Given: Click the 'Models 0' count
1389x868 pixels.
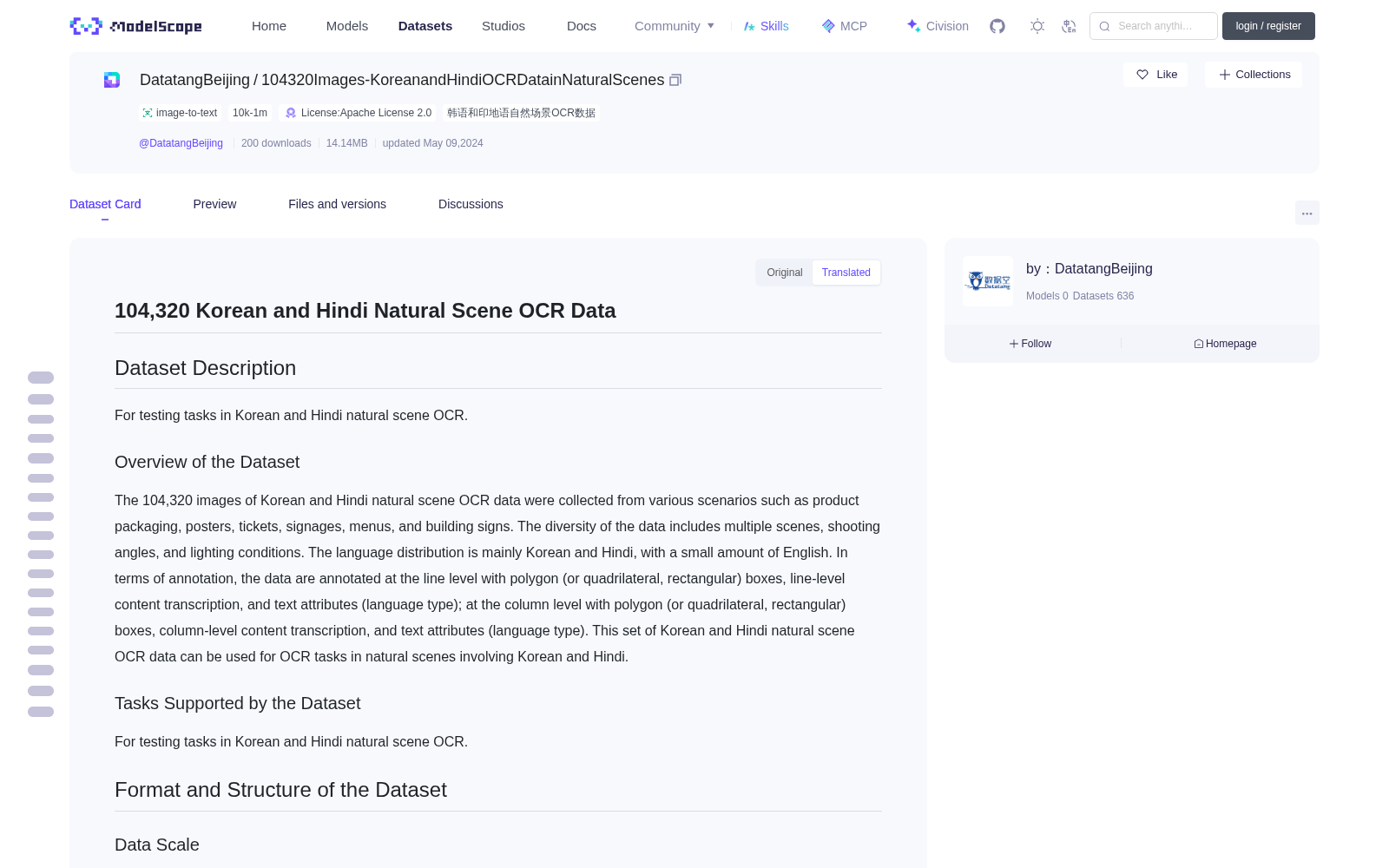Looking at the screenshot, I should click(x=1047, y=296).
